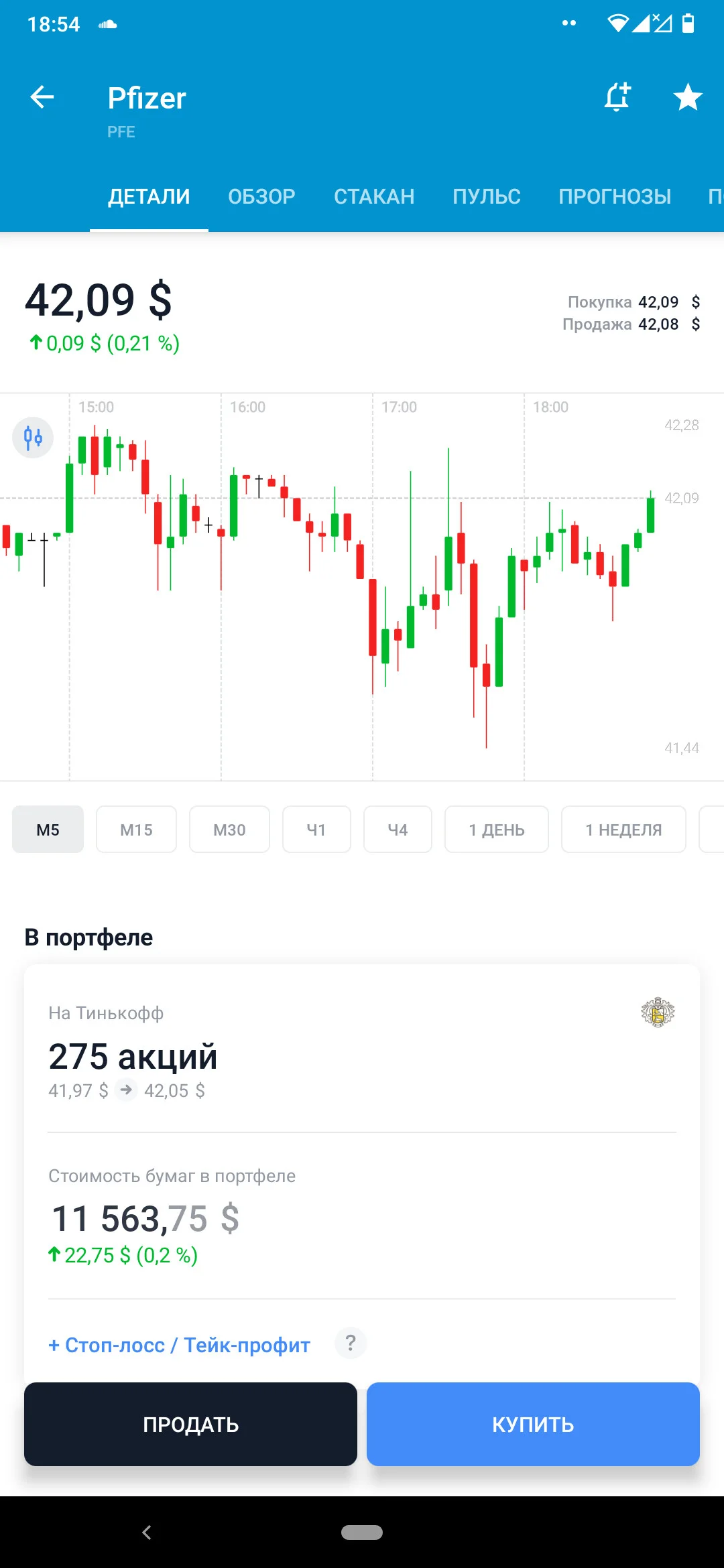This screenshot has height=1568, width=724.
Task: Switch the chart to 1 ДЕНЬ interval
Action: [x=497, y=830]
